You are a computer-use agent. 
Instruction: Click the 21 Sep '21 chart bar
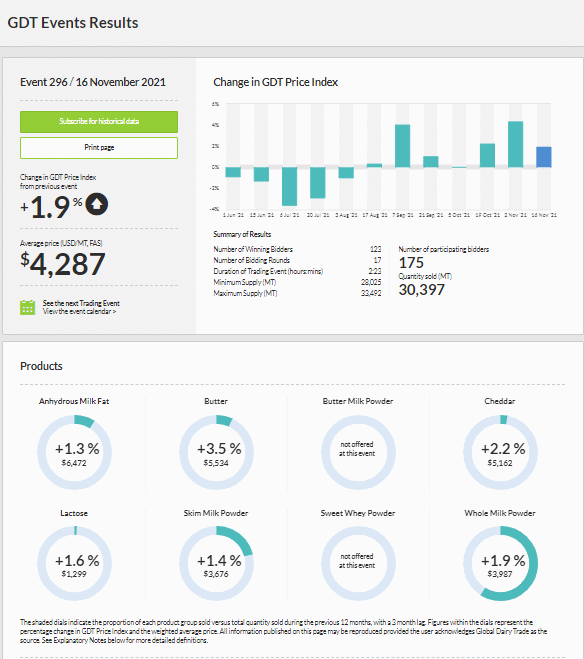(431, 162)
